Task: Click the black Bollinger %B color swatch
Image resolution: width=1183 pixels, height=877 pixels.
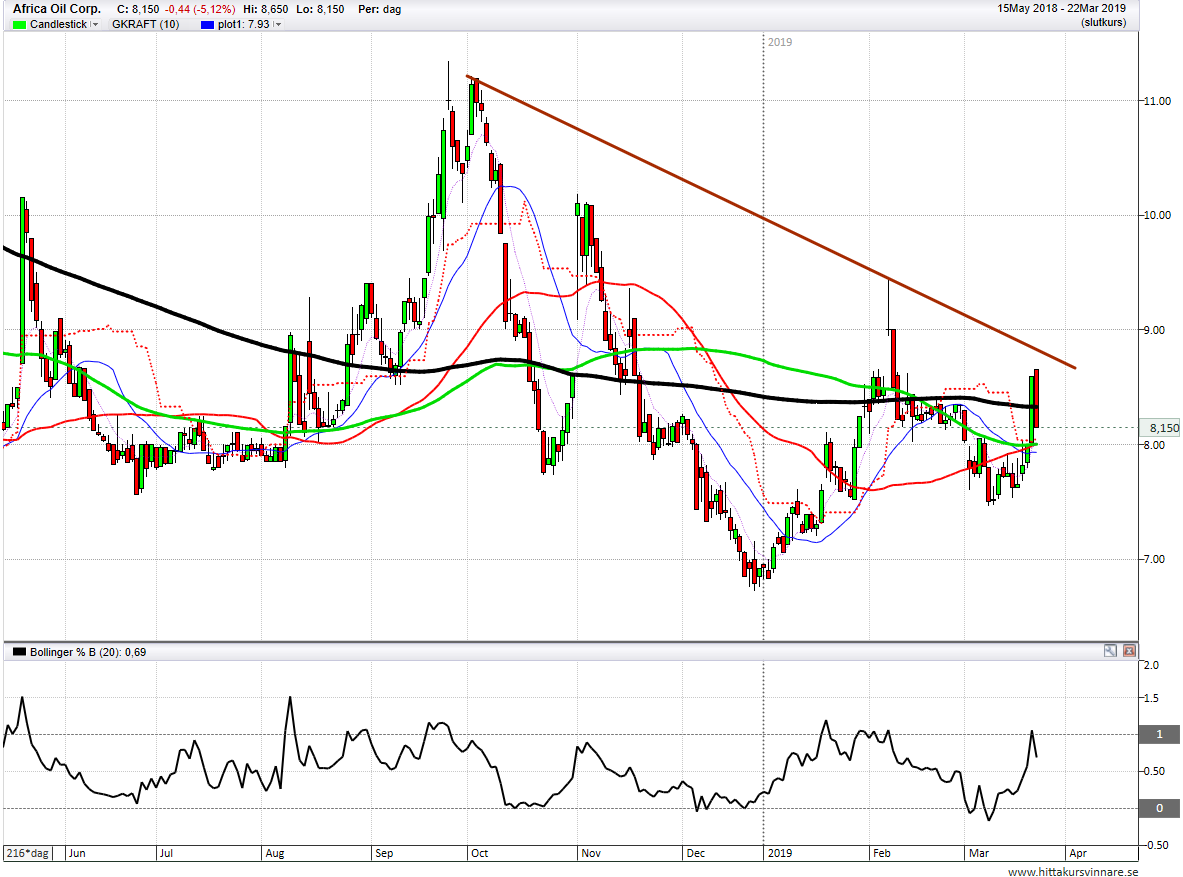Action: (x=20, y=652)
